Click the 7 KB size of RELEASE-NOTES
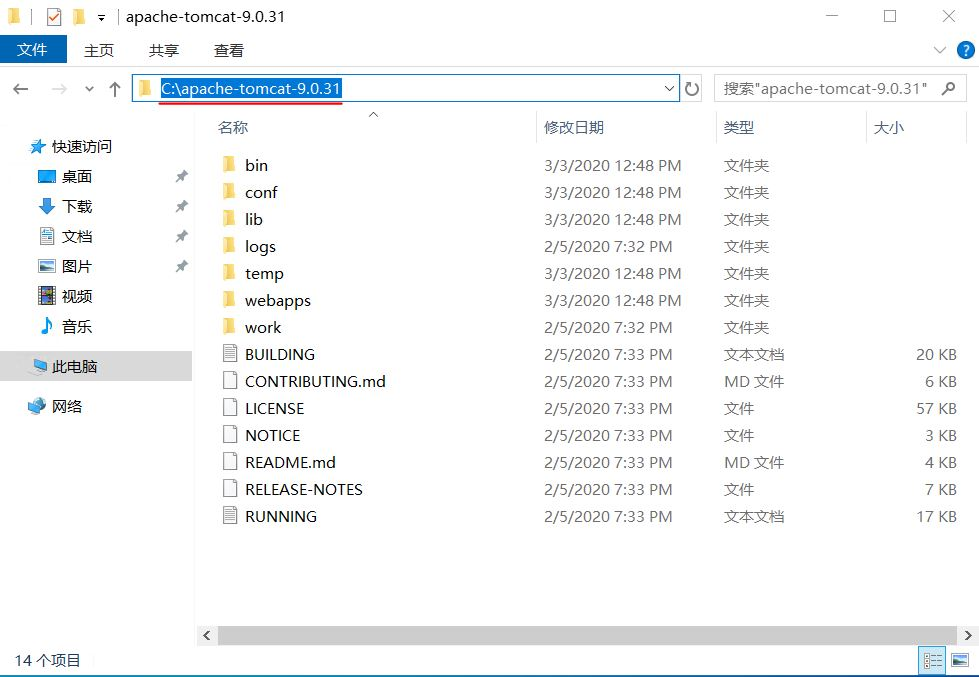979x677 pixels. click(940, 489)
